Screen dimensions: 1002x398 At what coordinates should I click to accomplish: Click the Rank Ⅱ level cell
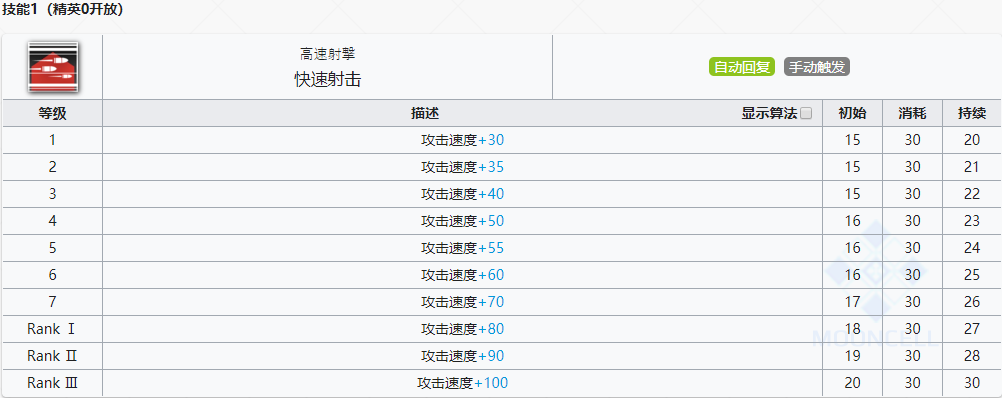(x=52, y=356)
